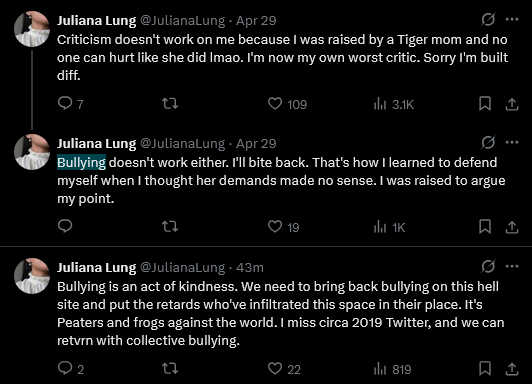View analytics showing 3.1K views
Image resolution: width=532 pixels, height=384 pixels.
pyautogui.click(x=394, y=104)
